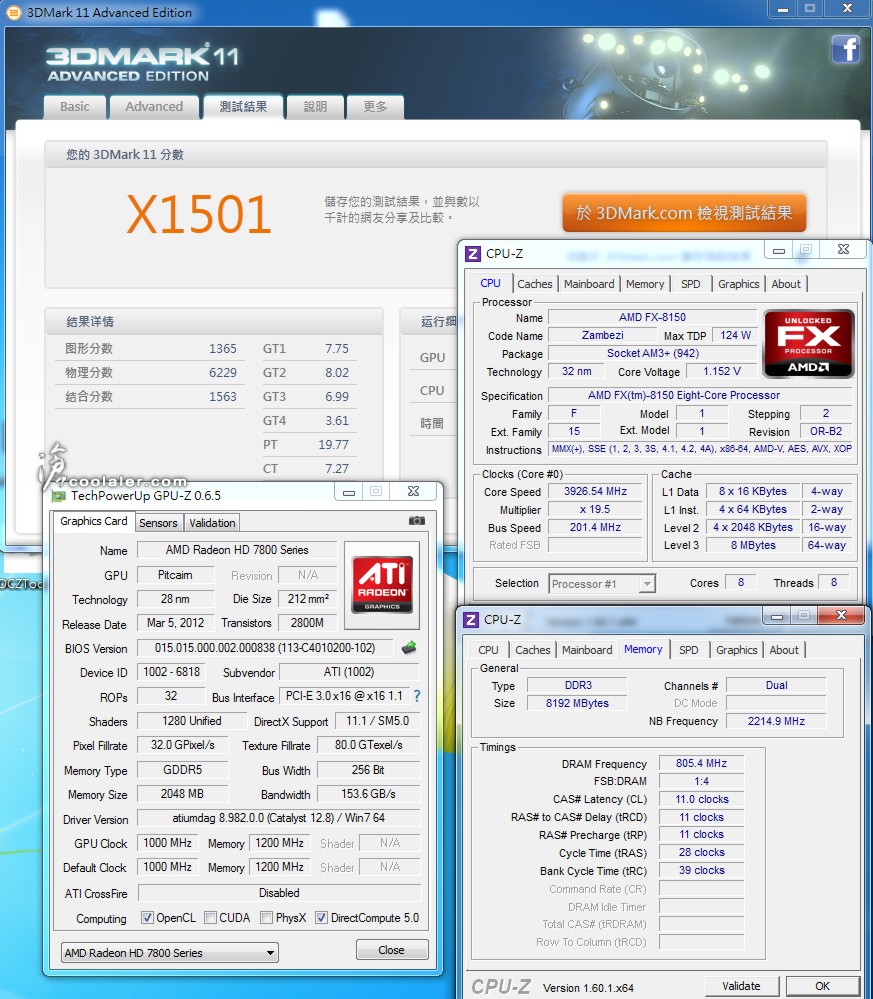
Task: Open Memory tab in top CPU-Z window
Action: pyautogui.click(x=645, y=284)
